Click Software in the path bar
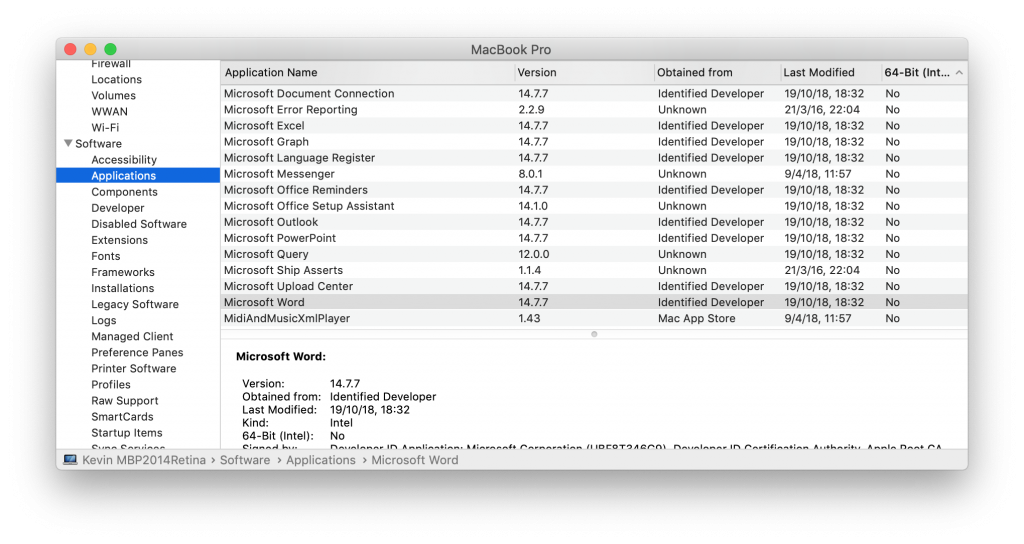 click(245, 460)
